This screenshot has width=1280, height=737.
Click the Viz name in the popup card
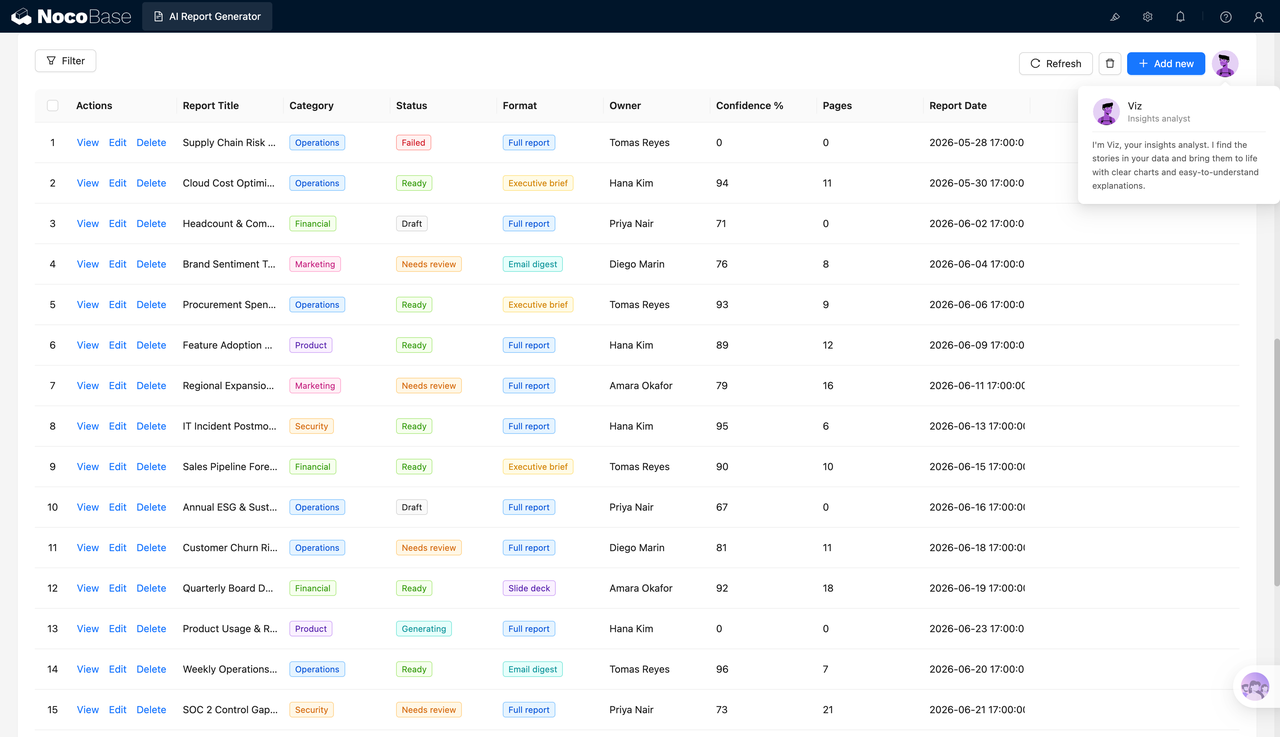pyautogui.click(x=1135, y=105)
